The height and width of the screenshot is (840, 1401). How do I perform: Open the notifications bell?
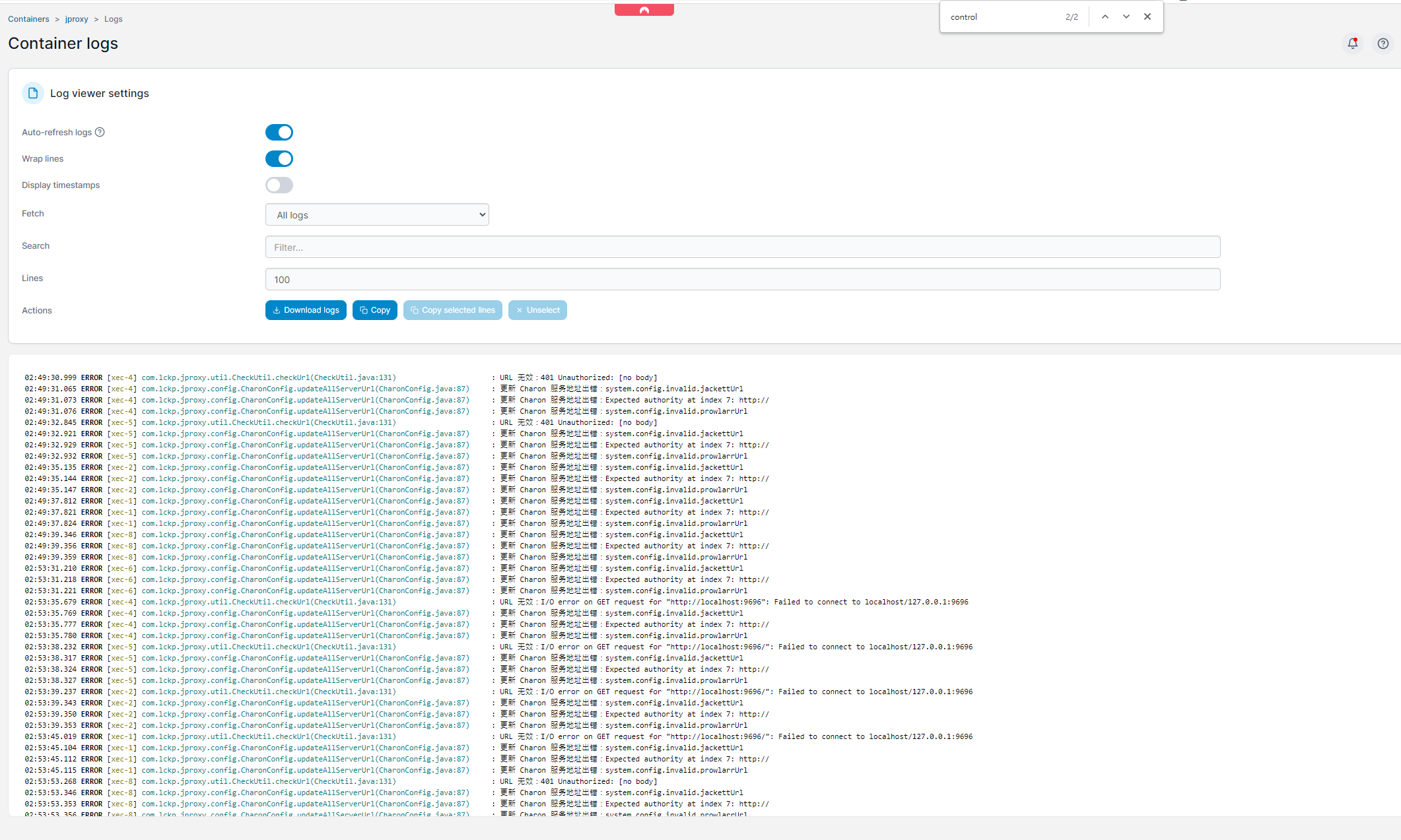tap(1353, 43)
